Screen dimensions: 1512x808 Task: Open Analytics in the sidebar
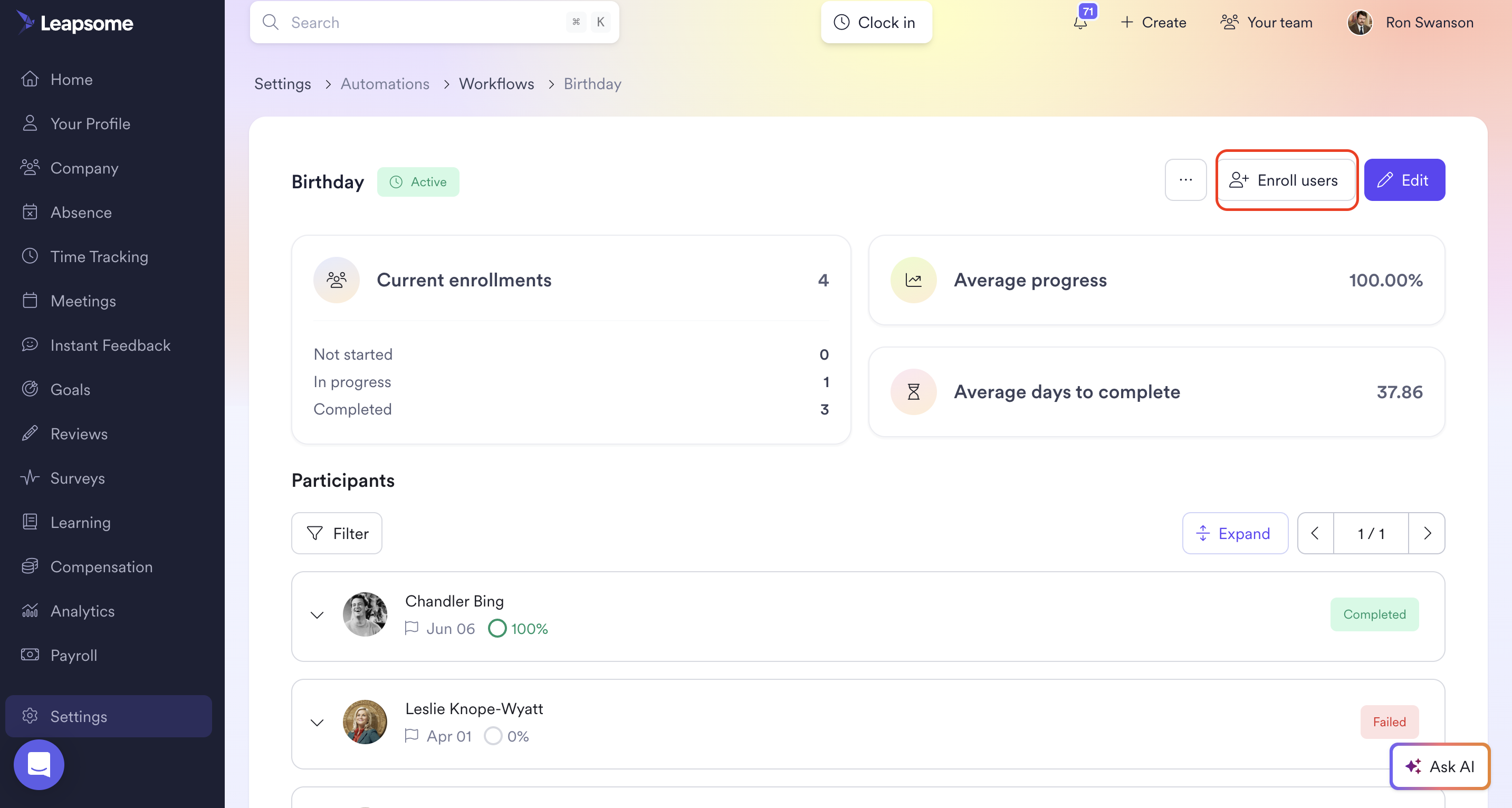tap(82, 611)
